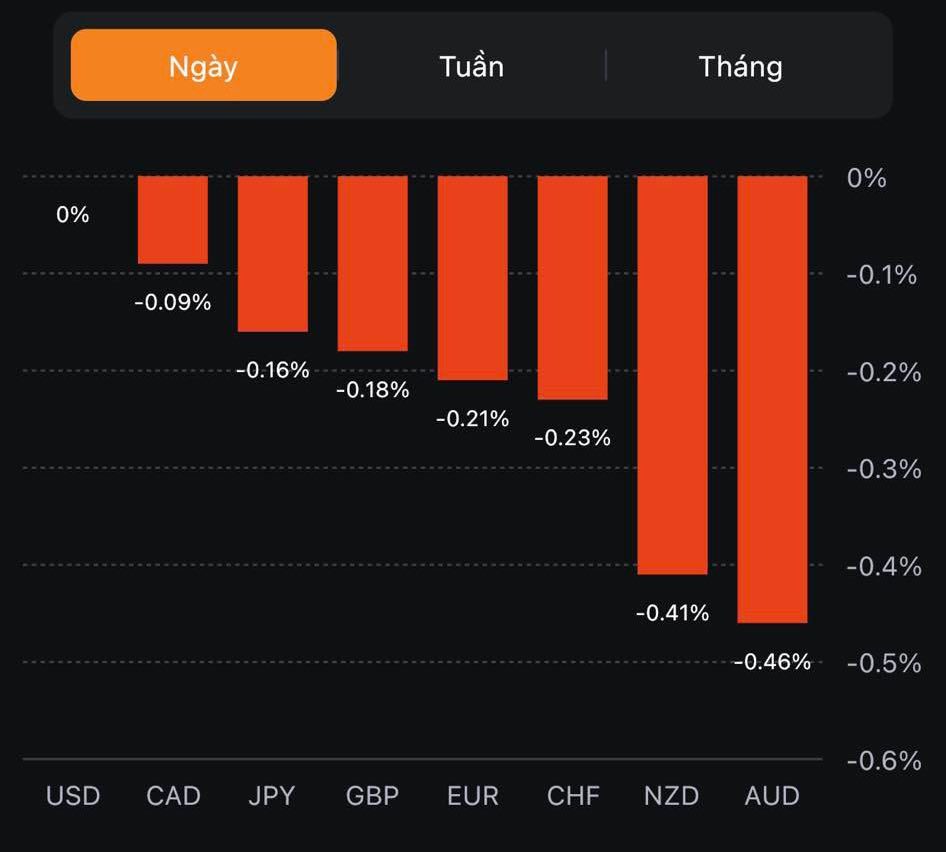The height and width of the screenshot is (852, 946).
Task: Select the NZD bar in the chart
Action: pos(672,375)
